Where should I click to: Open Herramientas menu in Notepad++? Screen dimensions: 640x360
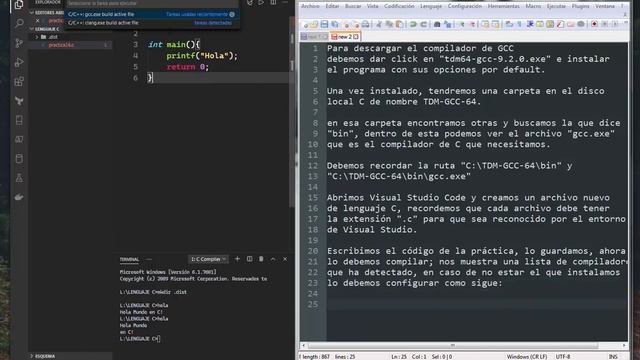click(x=504, y=6)
